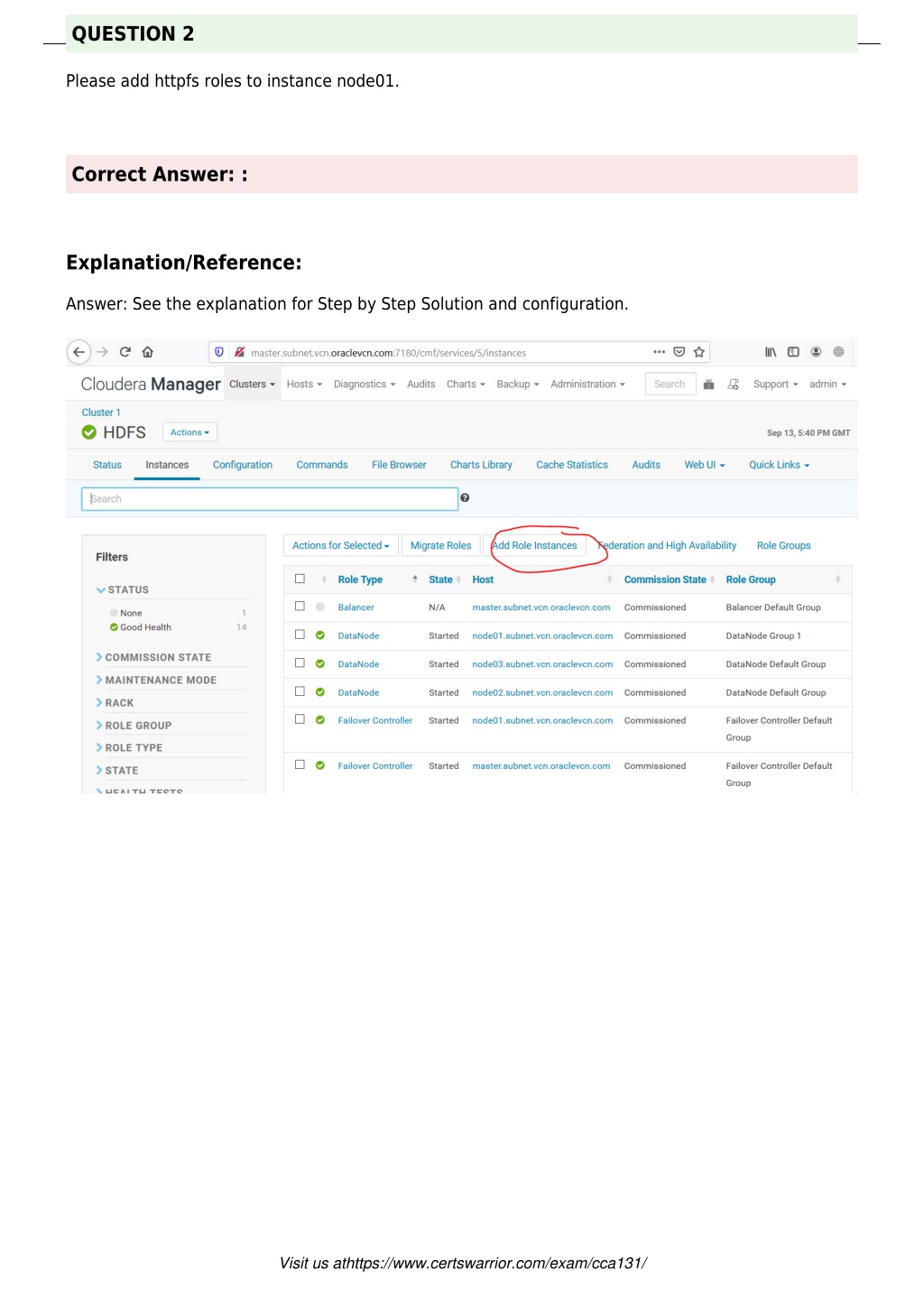Screen dimensions: 924x1307
Task: Click the Add Role Instances button
Action: [x=534, y=546]
